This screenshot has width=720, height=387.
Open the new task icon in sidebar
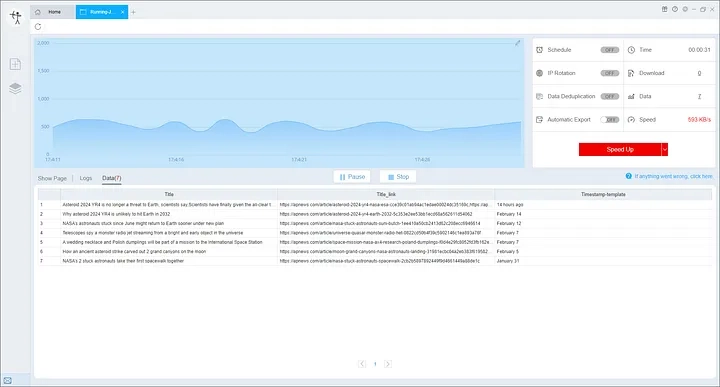(15, 64)
